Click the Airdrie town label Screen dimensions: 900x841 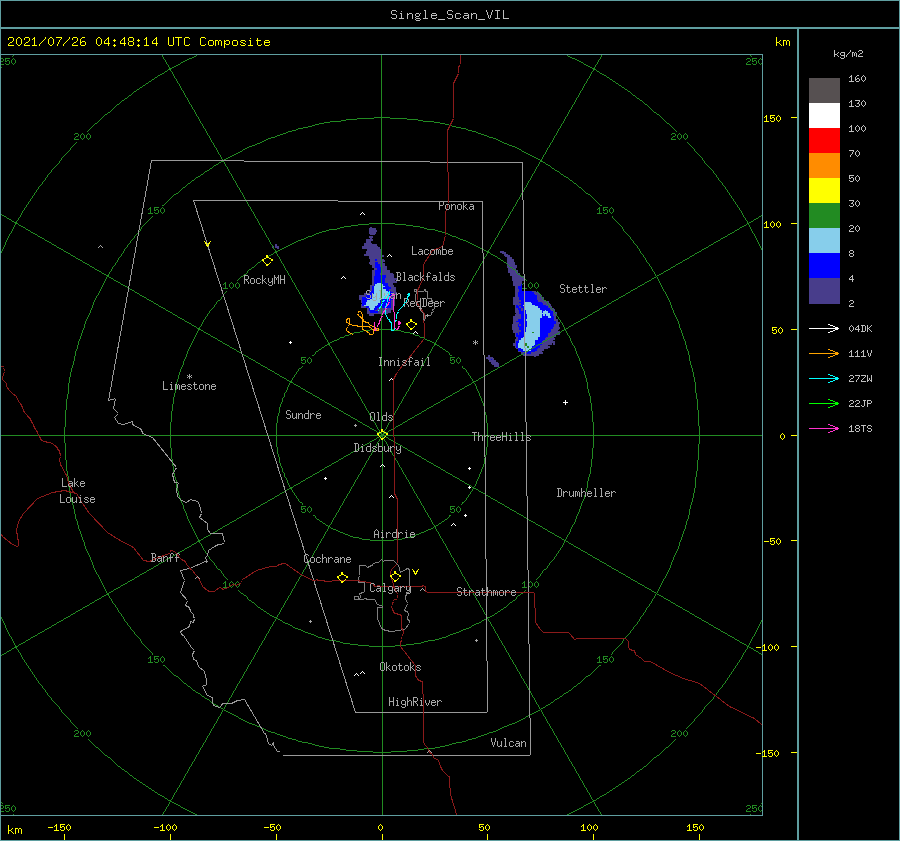click(x=394, y=534)
